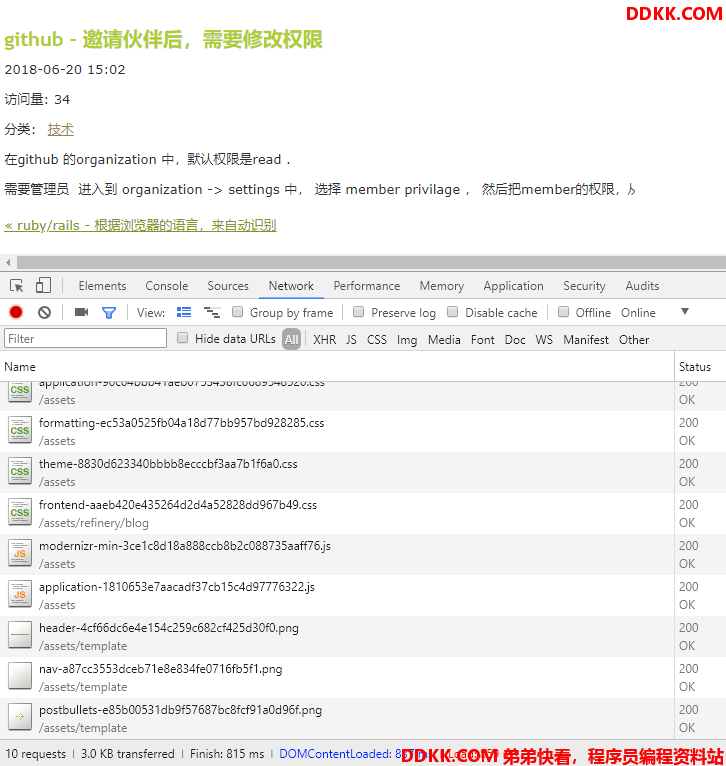This screenshot has height=766, width=726.
Task: Open throttling dropdown arrow next to Online
Action: tap(685, 312)
